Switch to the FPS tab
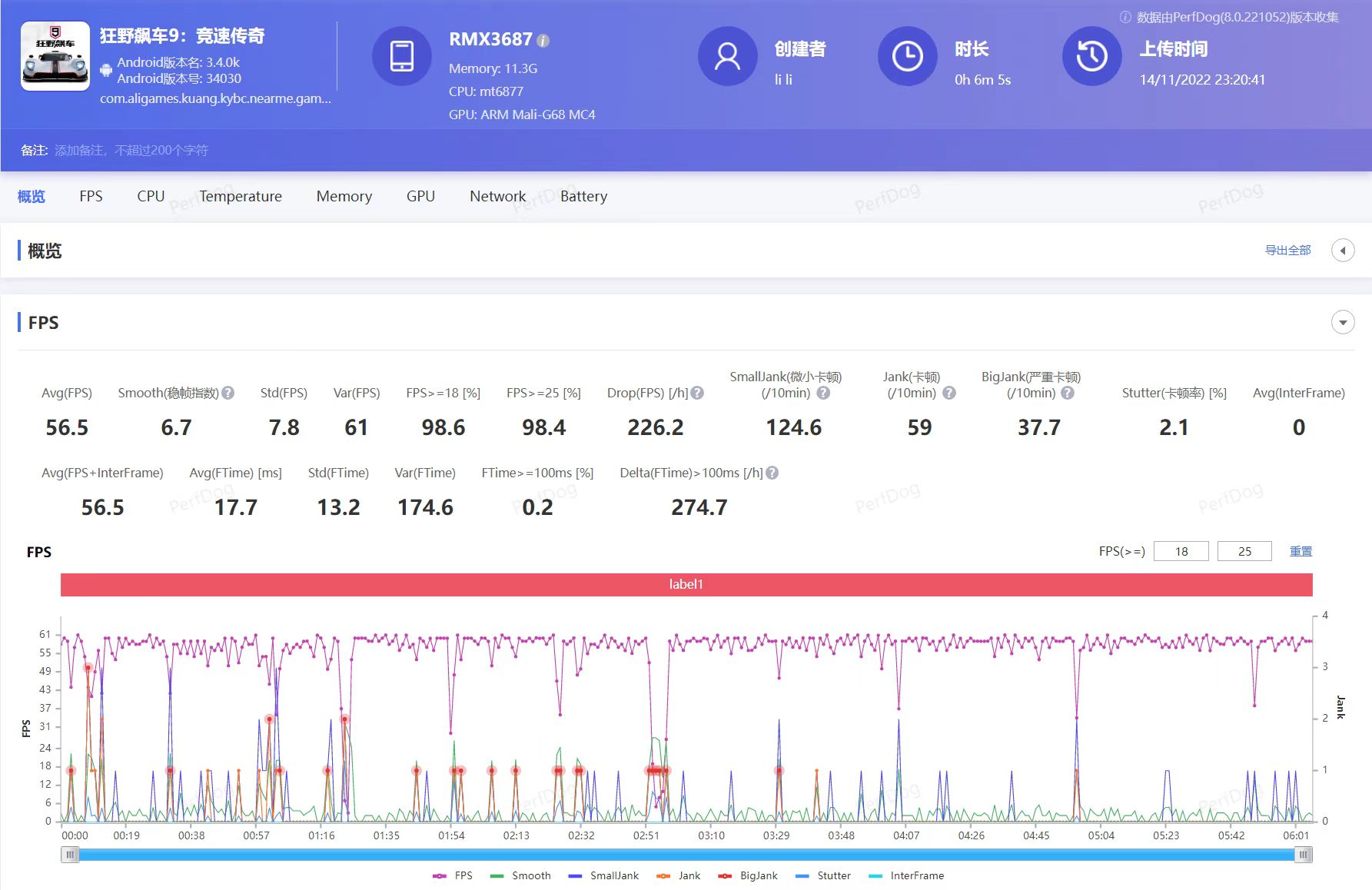This screenshot has width=1372, height=890. (91, 196)
